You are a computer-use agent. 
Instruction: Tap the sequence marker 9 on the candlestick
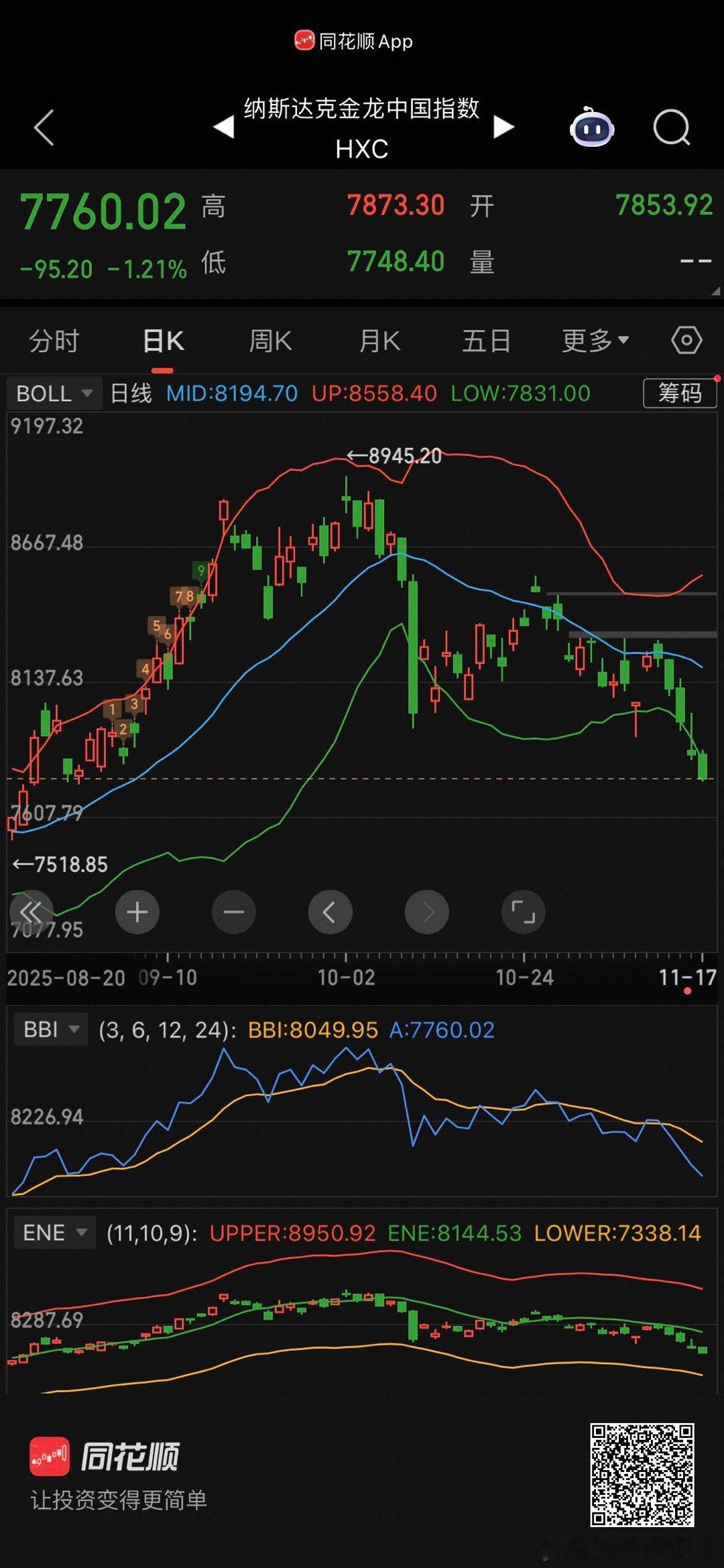click(x=200, y=571)
